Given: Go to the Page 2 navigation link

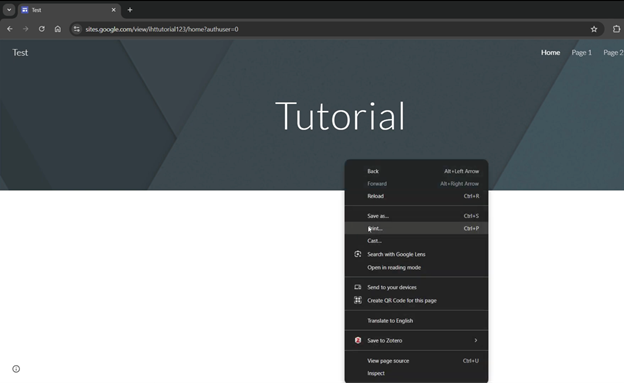Looking at the screenshot, I should point(613,53).
